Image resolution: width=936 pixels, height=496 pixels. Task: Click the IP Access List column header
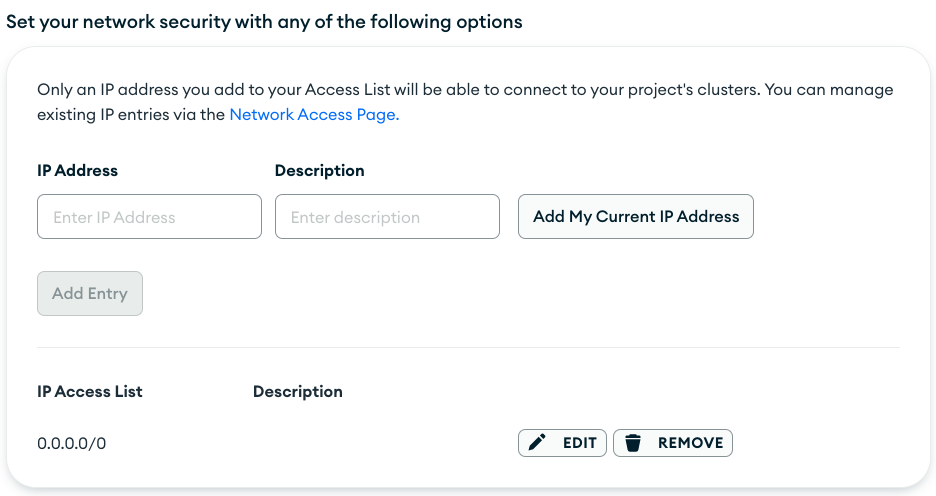(90, 392)
